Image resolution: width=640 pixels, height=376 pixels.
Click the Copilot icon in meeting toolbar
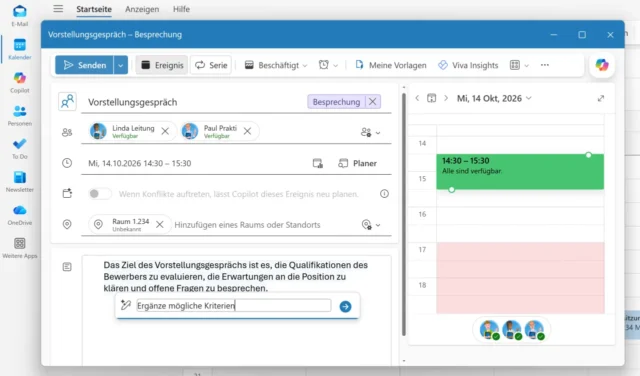coord(602,65)
